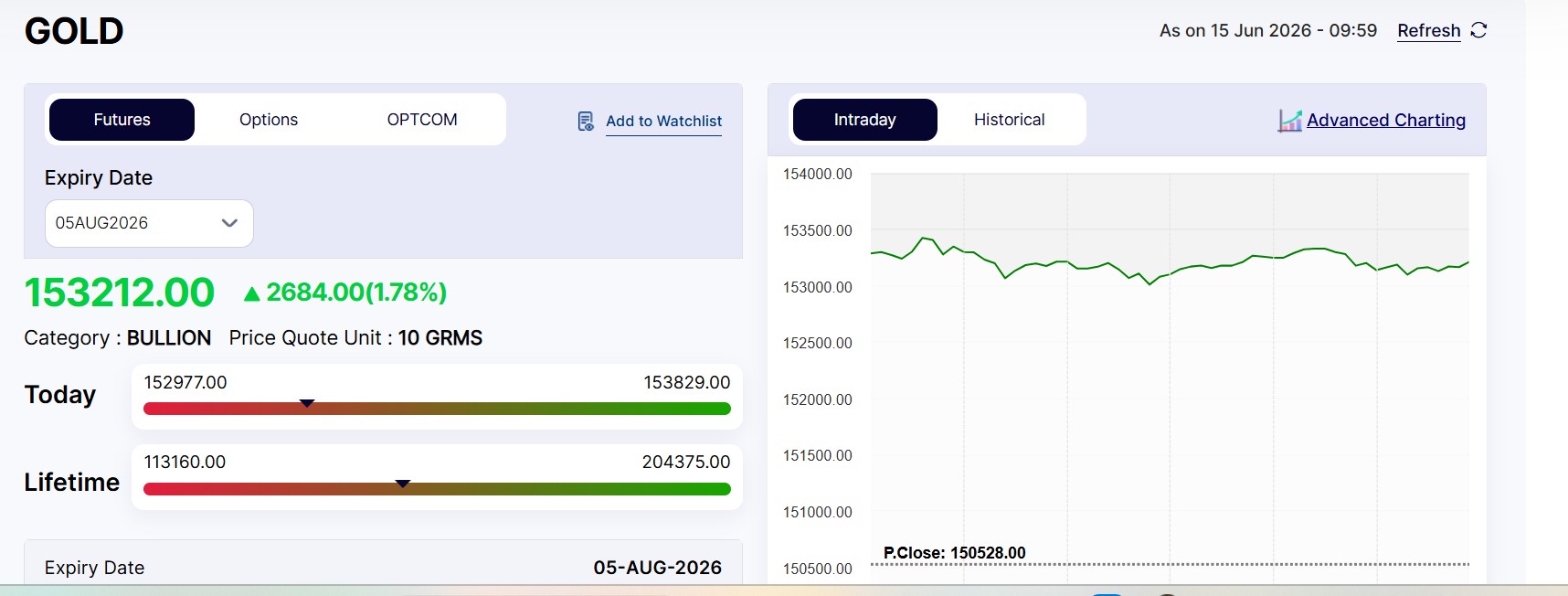Click the P.Close: 150528.00 label

pos(954,553)
